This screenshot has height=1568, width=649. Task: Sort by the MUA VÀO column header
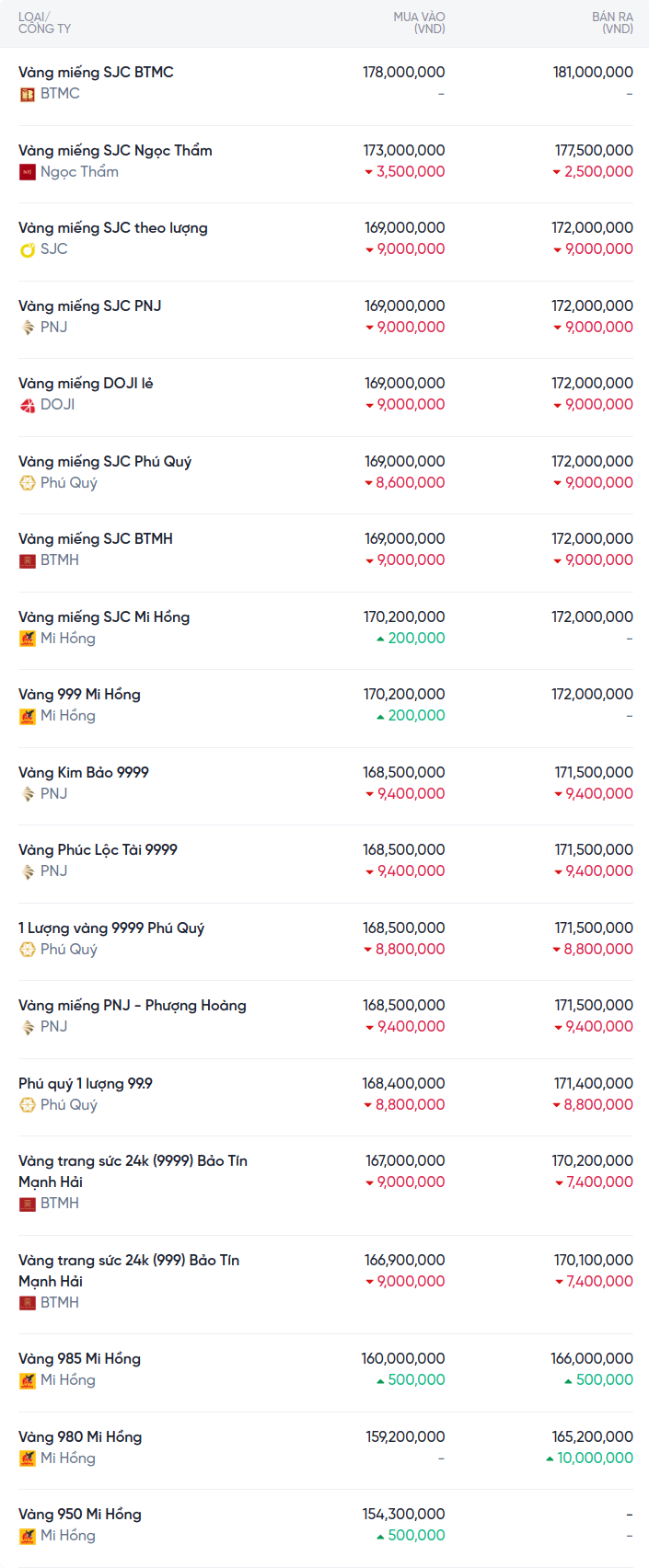(419, 23)
